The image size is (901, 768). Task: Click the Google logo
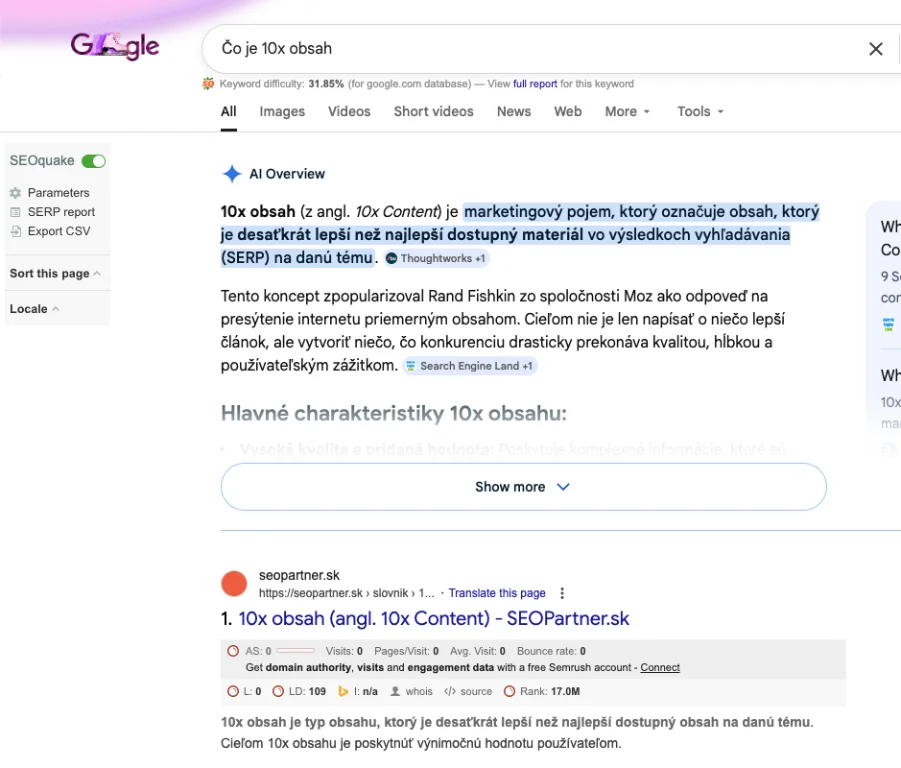click(x=114, y=46)
